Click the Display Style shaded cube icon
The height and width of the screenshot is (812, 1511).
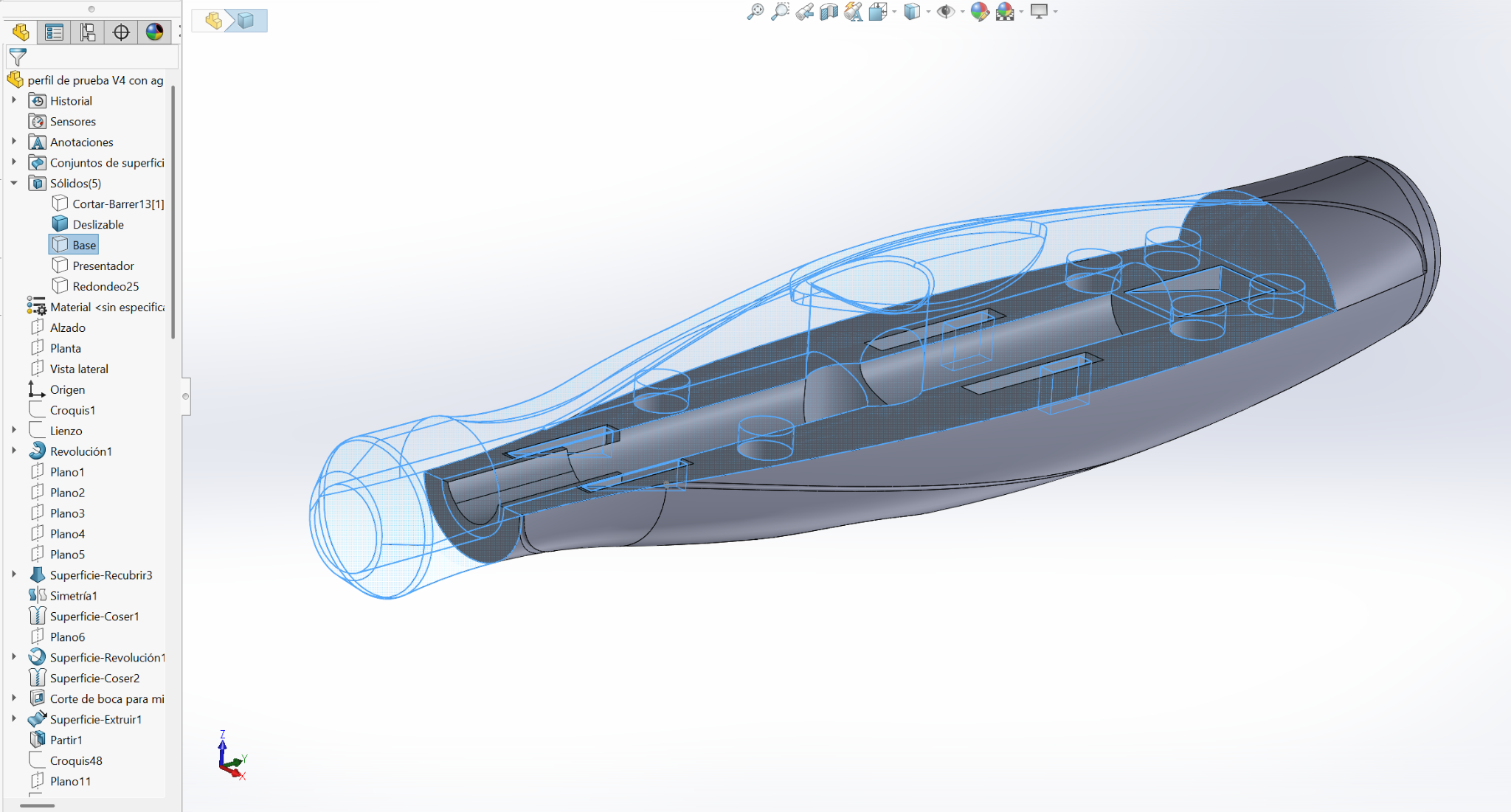[912, 12]
